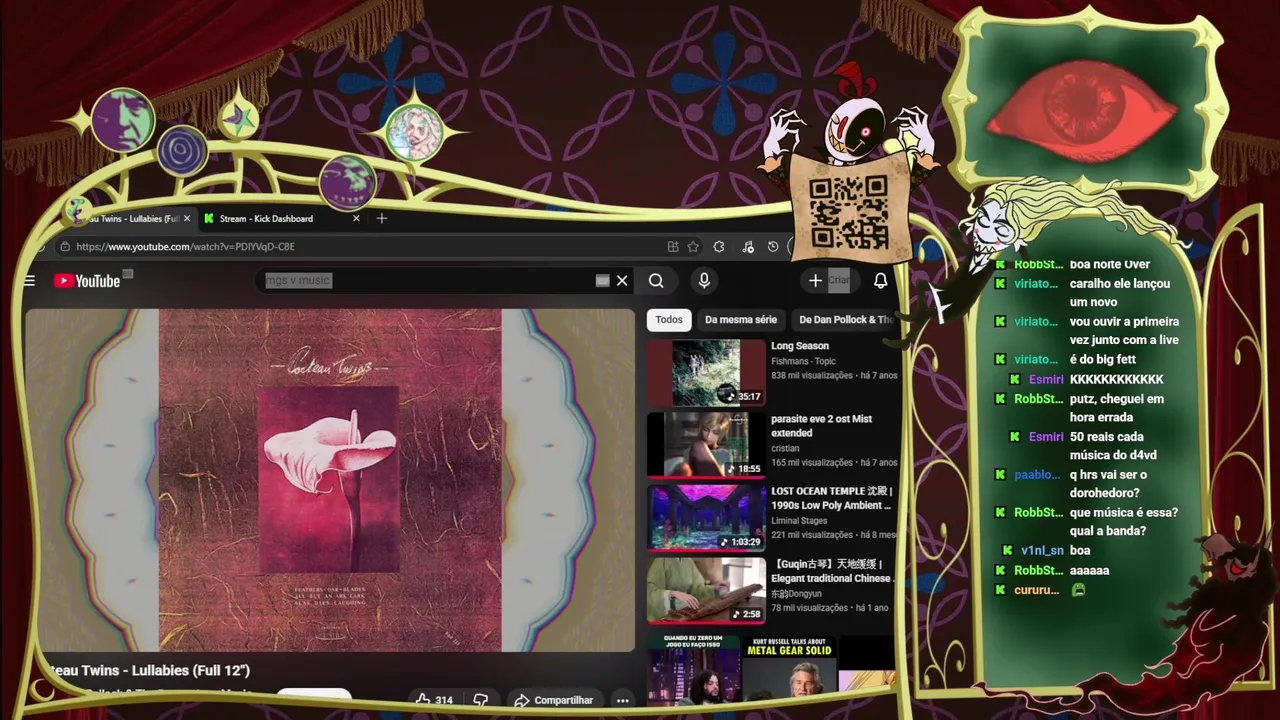
Task: Click chat message 'aaaaaa'
Action: click(x=1089, y=570)
